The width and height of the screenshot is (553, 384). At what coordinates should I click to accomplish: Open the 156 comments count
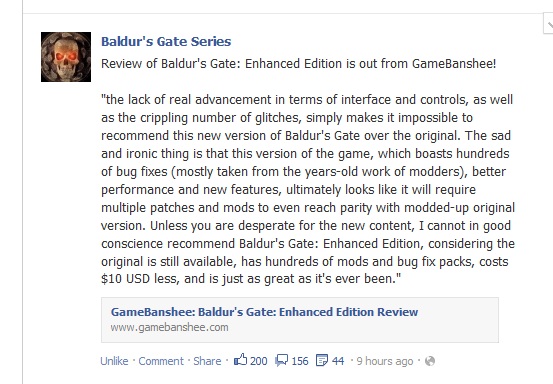pyautogui.click(x=300, y=361)
